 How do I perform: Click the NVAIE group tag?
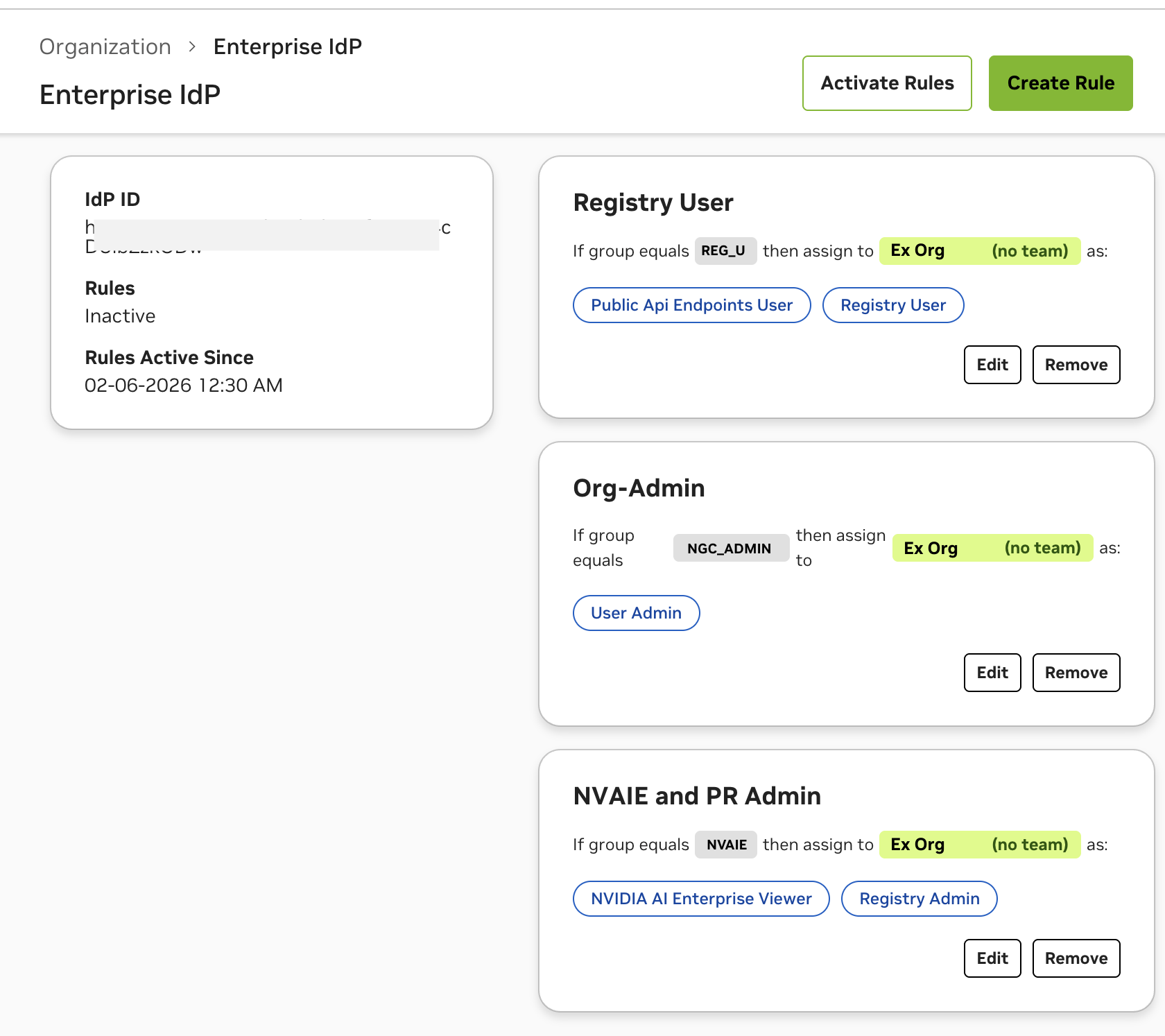point(725,844)
